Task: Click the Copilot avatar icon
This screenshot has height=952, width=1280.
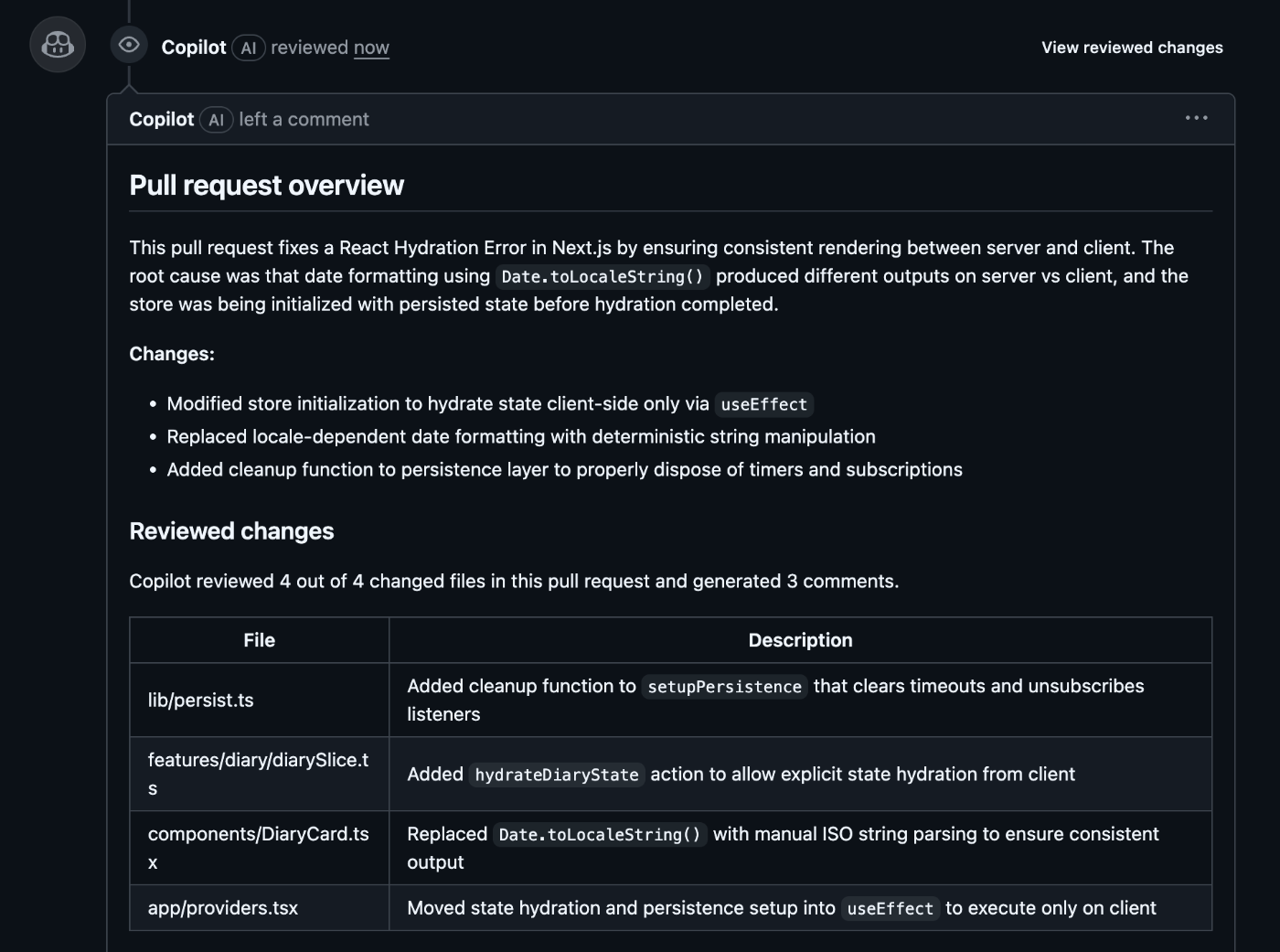Action: [x=58, y=44]
